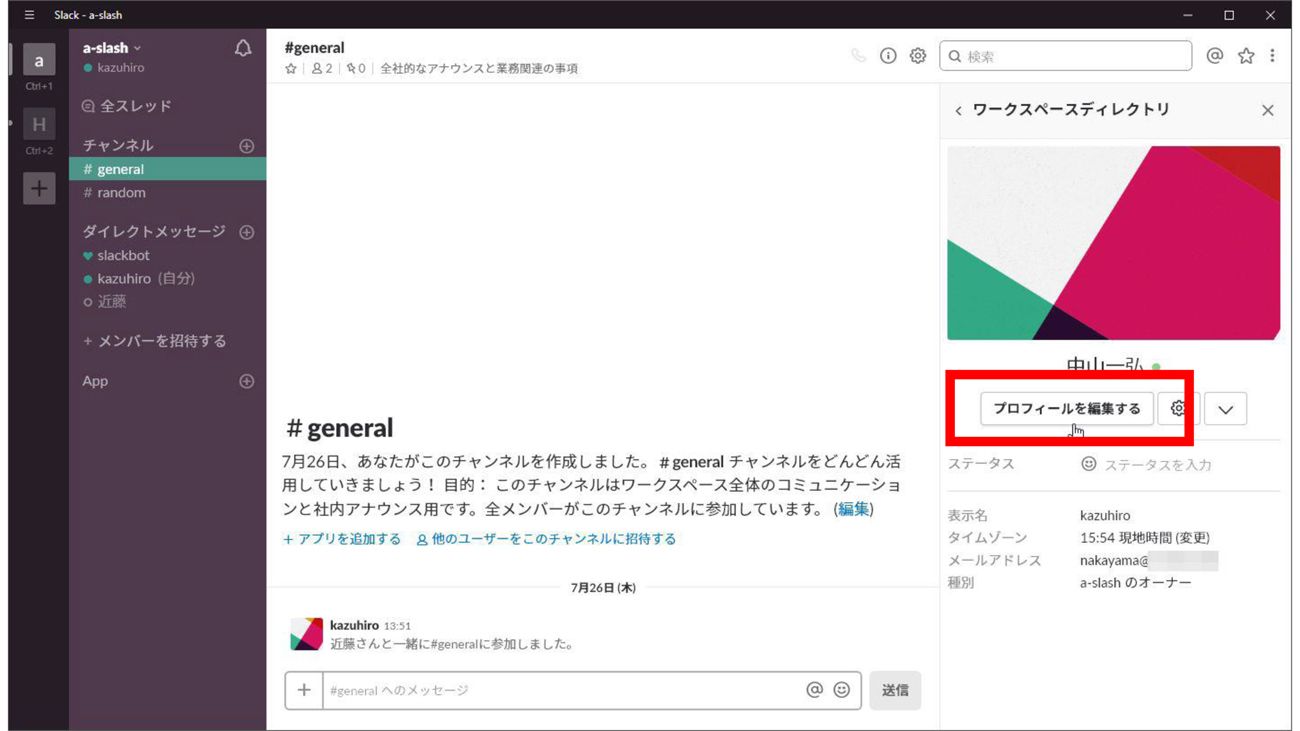
Task: Expand profile more actions chevron
Action: pos(1226,409)
